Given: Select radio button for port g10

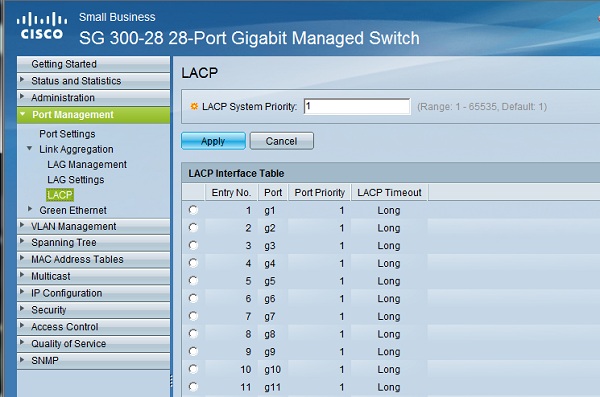Looking at the screenshot, I should 193,369.
